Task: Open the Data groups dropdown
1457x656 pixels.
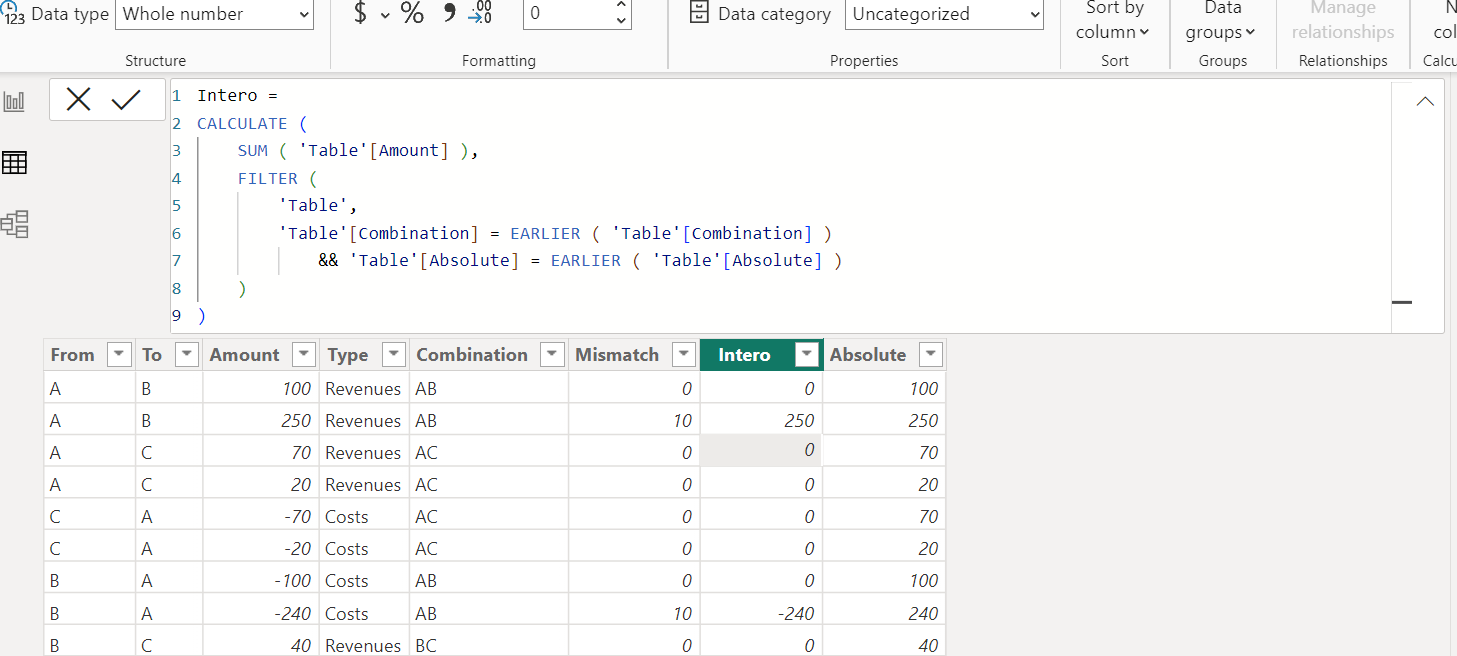Action: pyautogui.click(x=1222, y=21)
